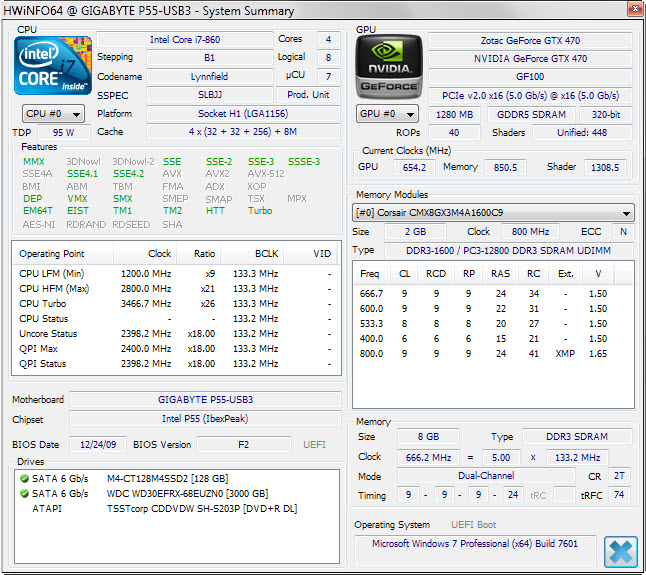Click the Socket H1 (LGA1156) platform field
The width and height of the screenshot is (646, 575).
[243, 114]
